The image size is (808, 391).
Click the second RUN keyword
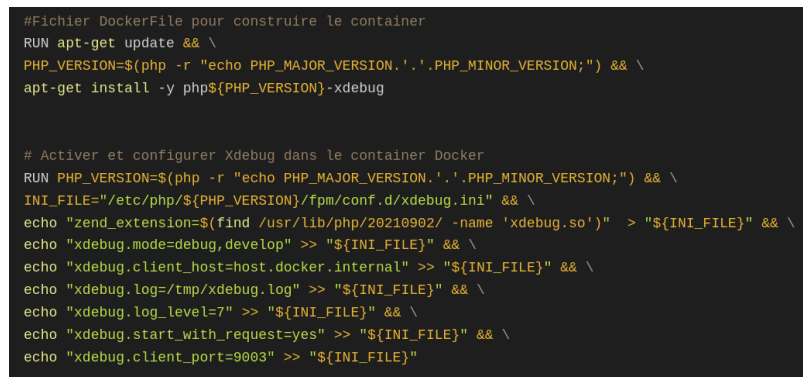point(36,178)
